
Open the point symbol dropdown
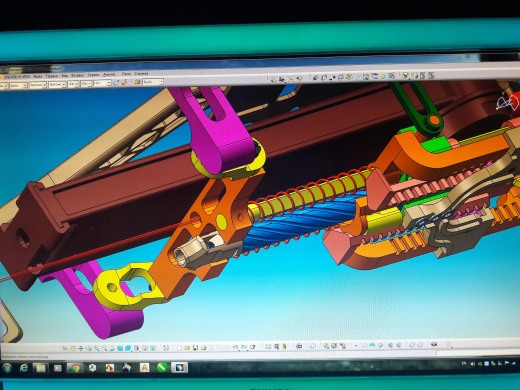73,84
